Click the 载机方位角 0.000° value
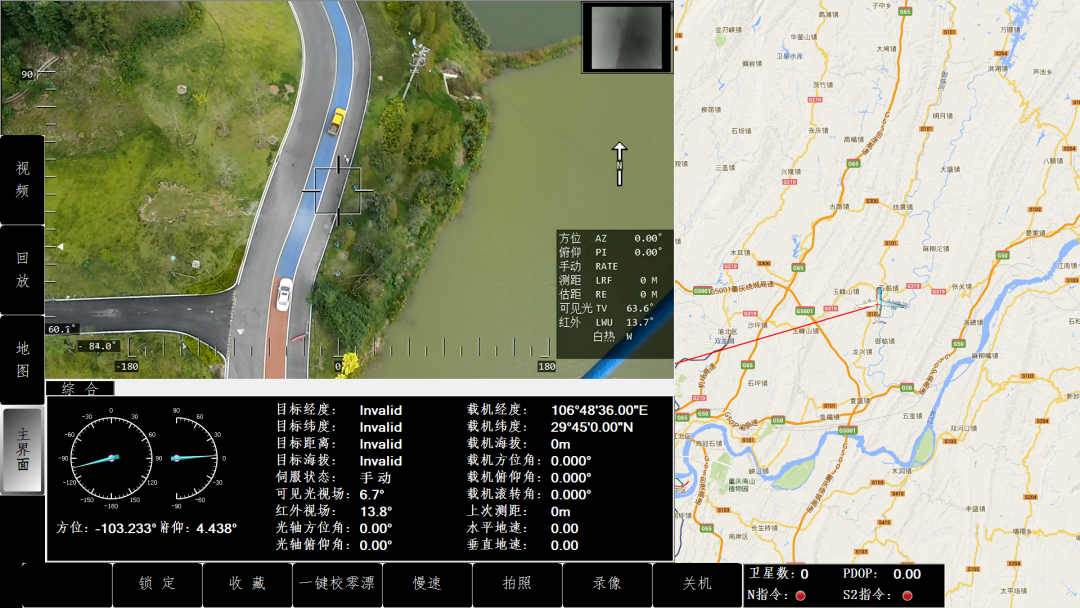 [x=571, y=461]
